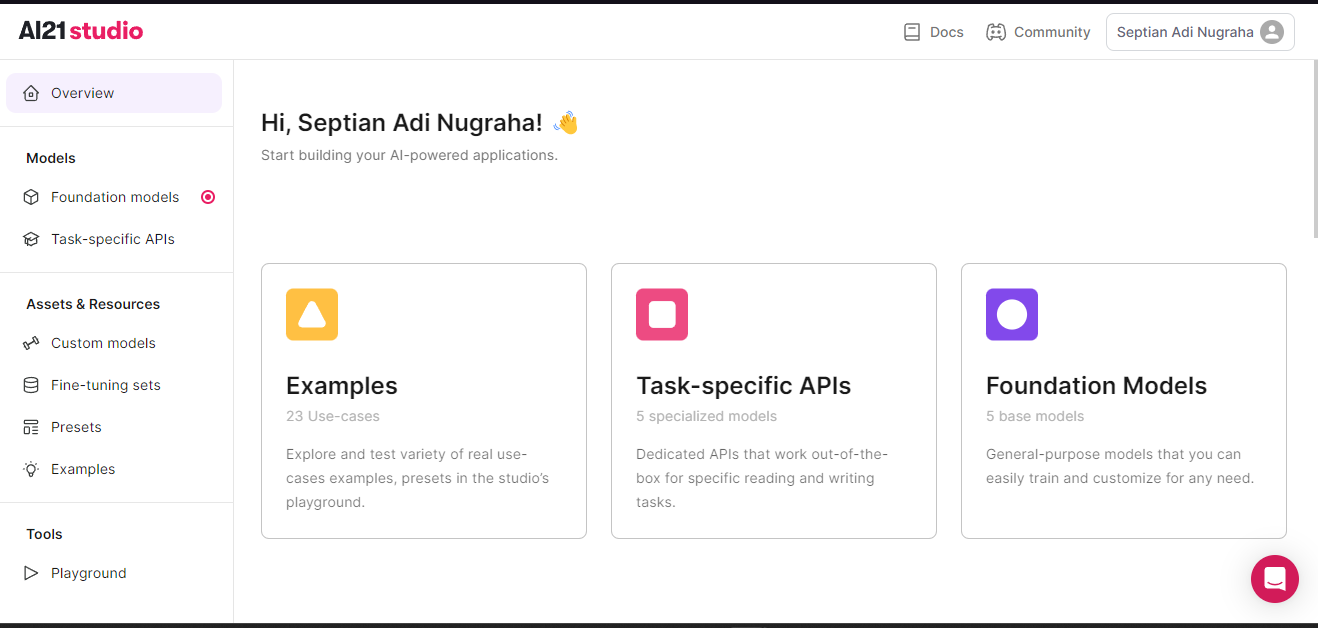The height and width of the screenshot is (628, 1318).
Task: Click the pink Task-specific APIs square icon
Action: (x=662, y=315)
